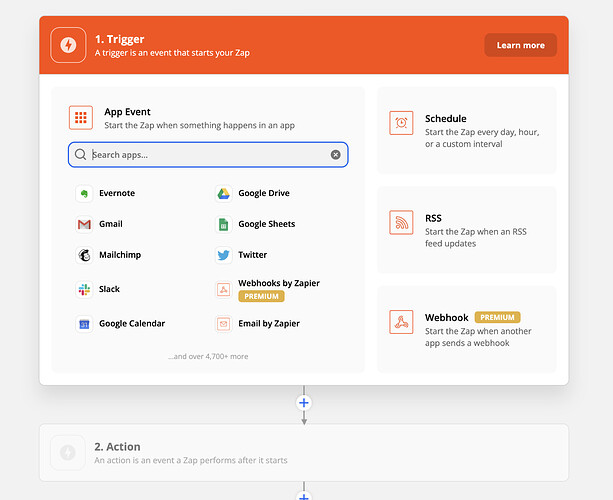Select the Google Drive app icon

[x=224, y=193]
